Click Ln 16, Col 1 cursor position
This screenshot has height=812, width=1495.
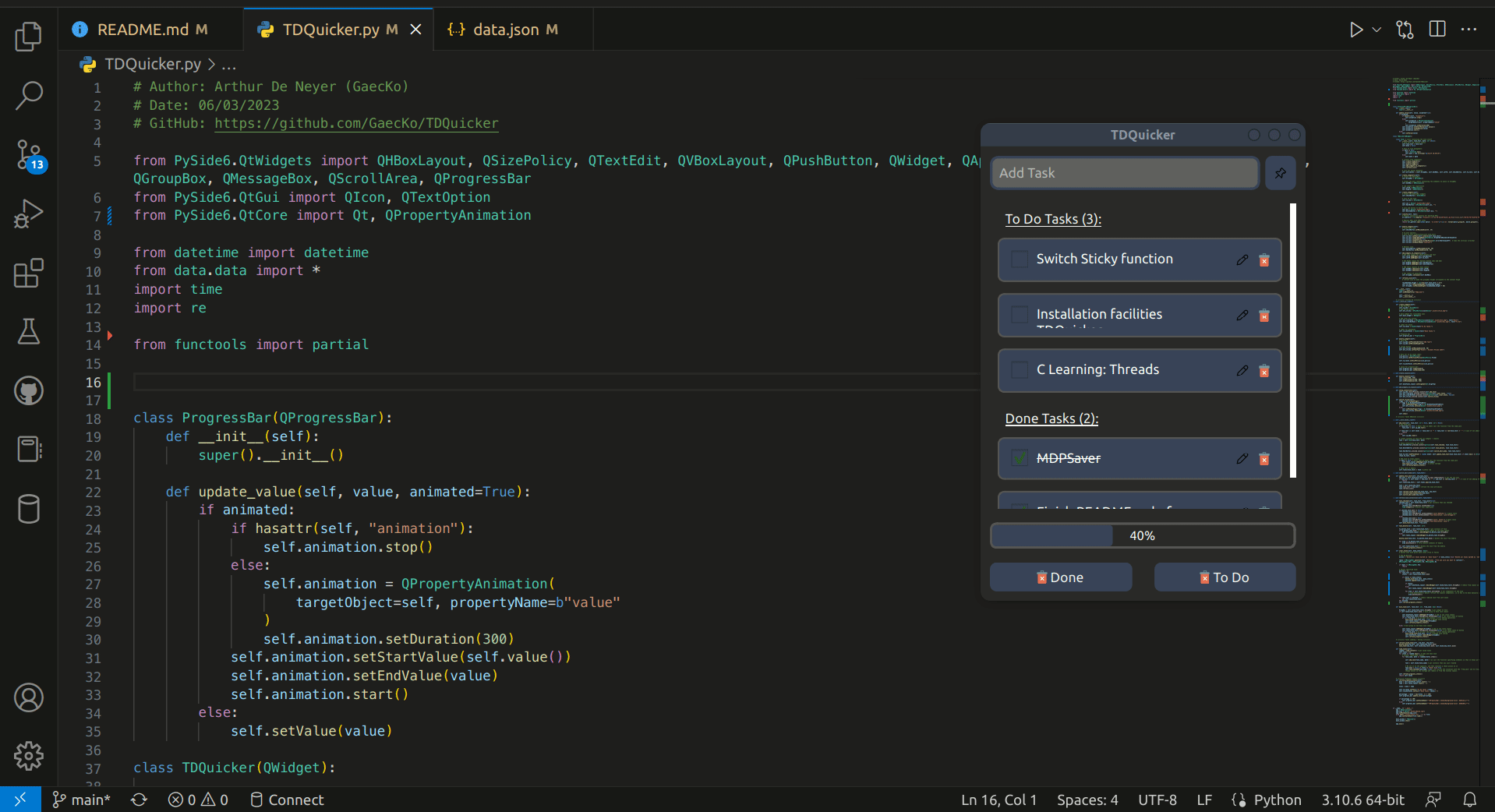click(x=998, y=800)
